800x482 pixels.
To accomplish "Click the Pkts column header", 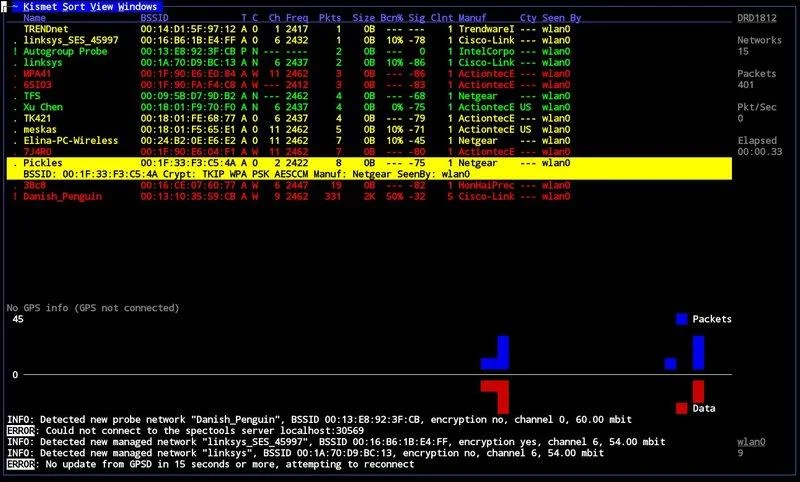I will (330, 18).
